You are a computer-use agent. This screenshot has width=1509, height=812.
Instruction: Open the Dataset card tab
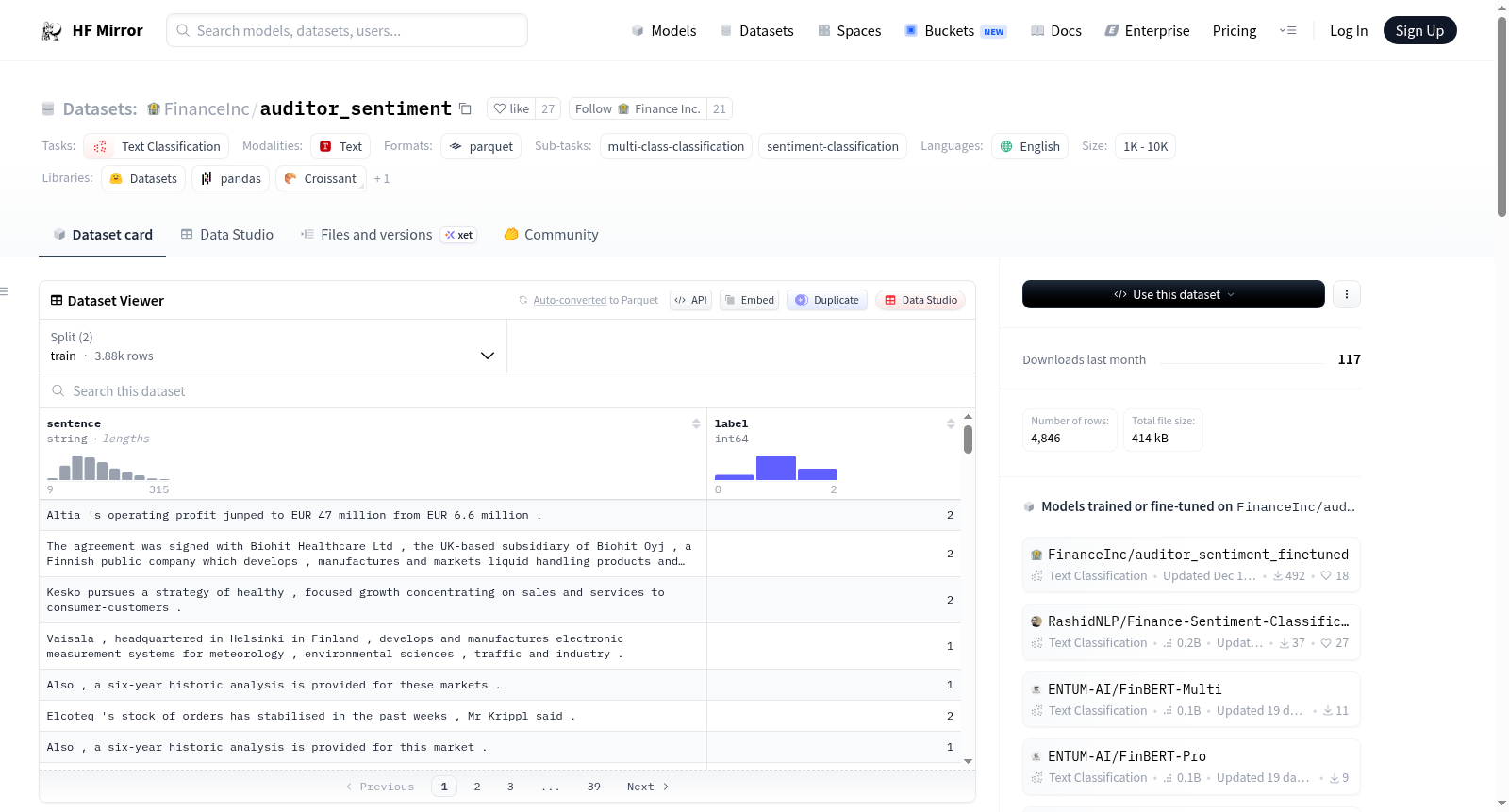(x=102, y=235)
